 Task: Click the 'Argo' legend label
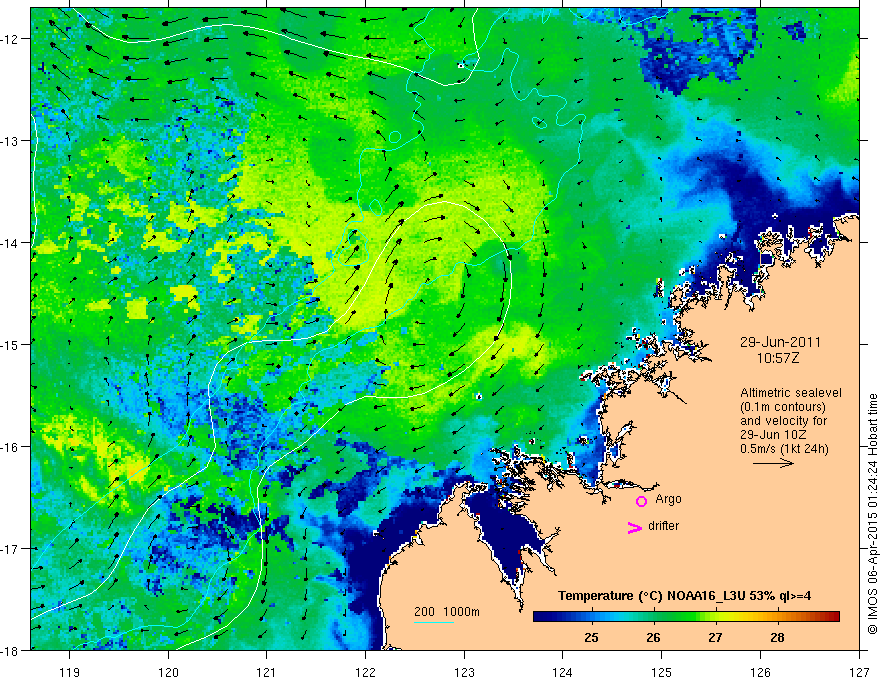tap(668, 499)
